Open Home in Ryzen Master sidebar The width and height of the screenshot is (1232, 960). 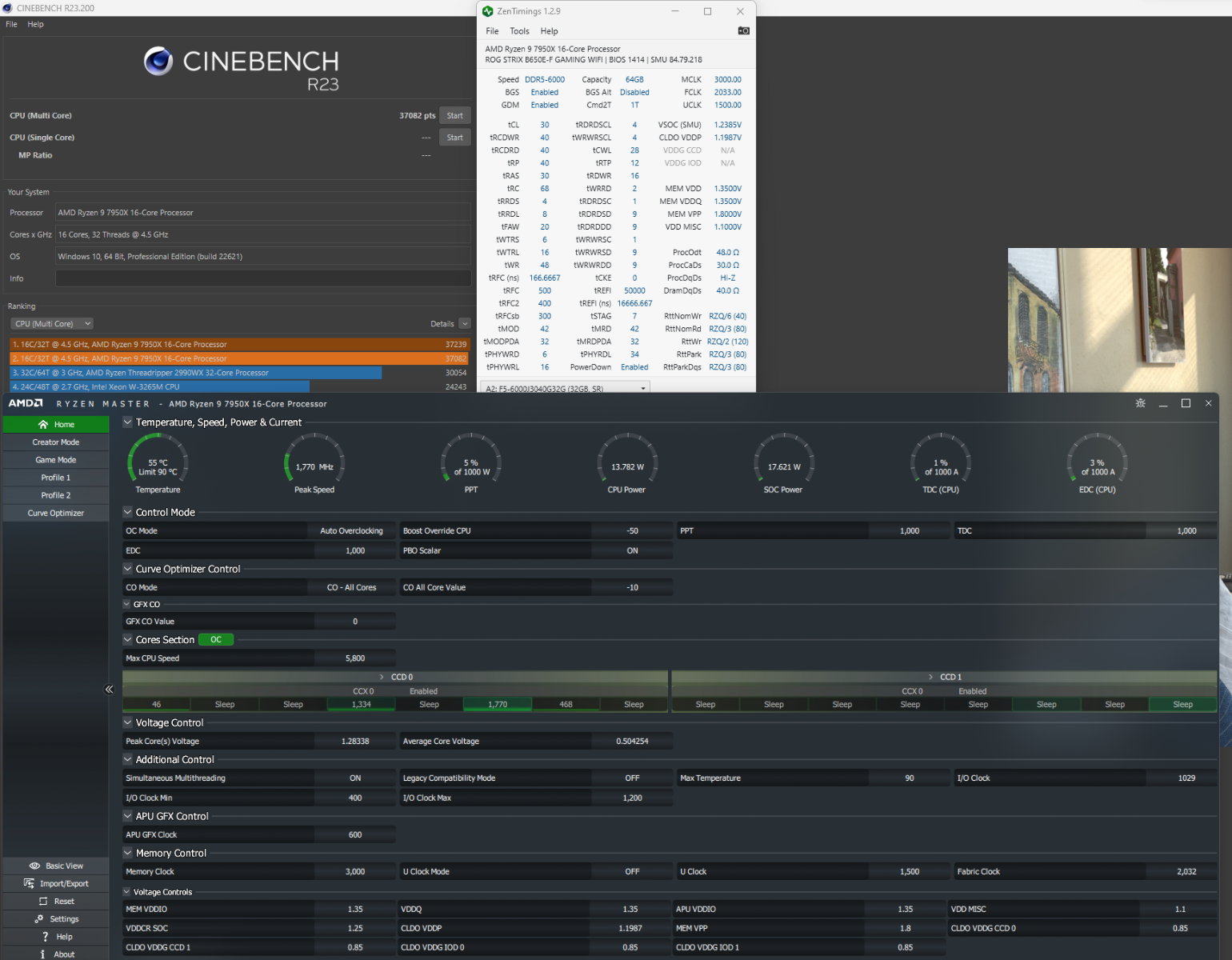(56, 425)
